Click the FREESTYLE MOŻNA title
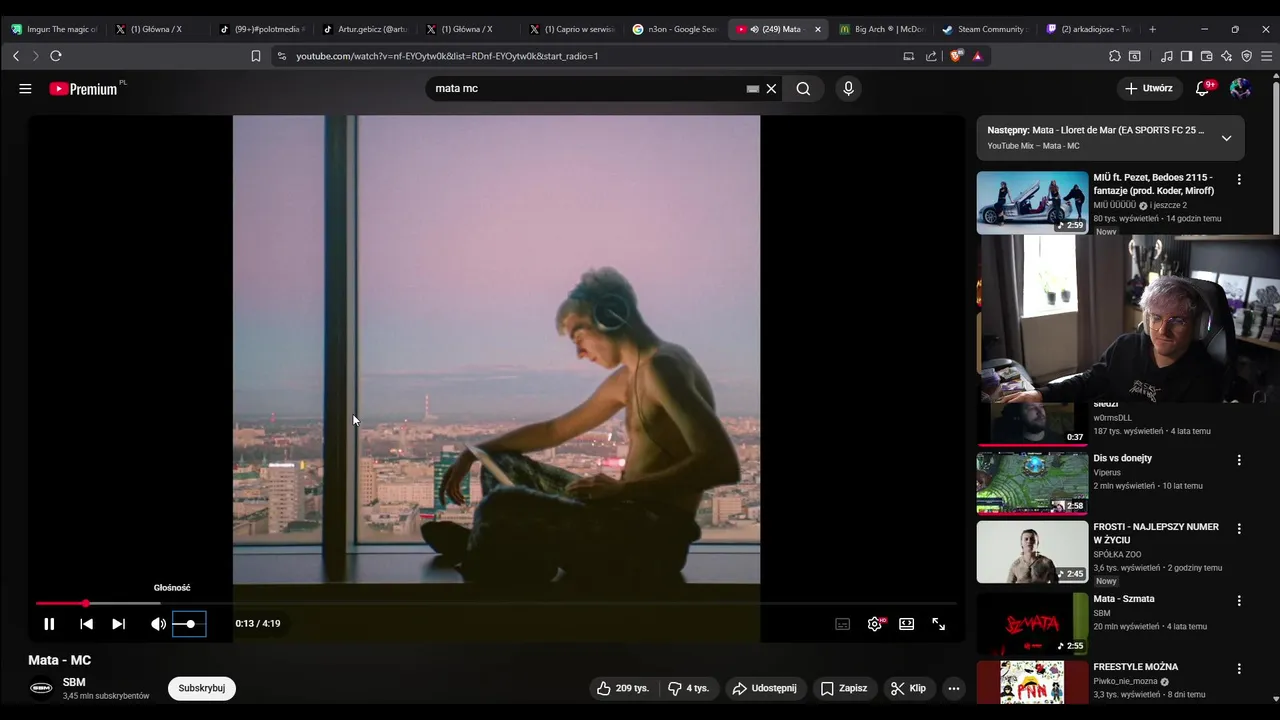Viewport: 1280px width, 720px height. point(1136,667)
